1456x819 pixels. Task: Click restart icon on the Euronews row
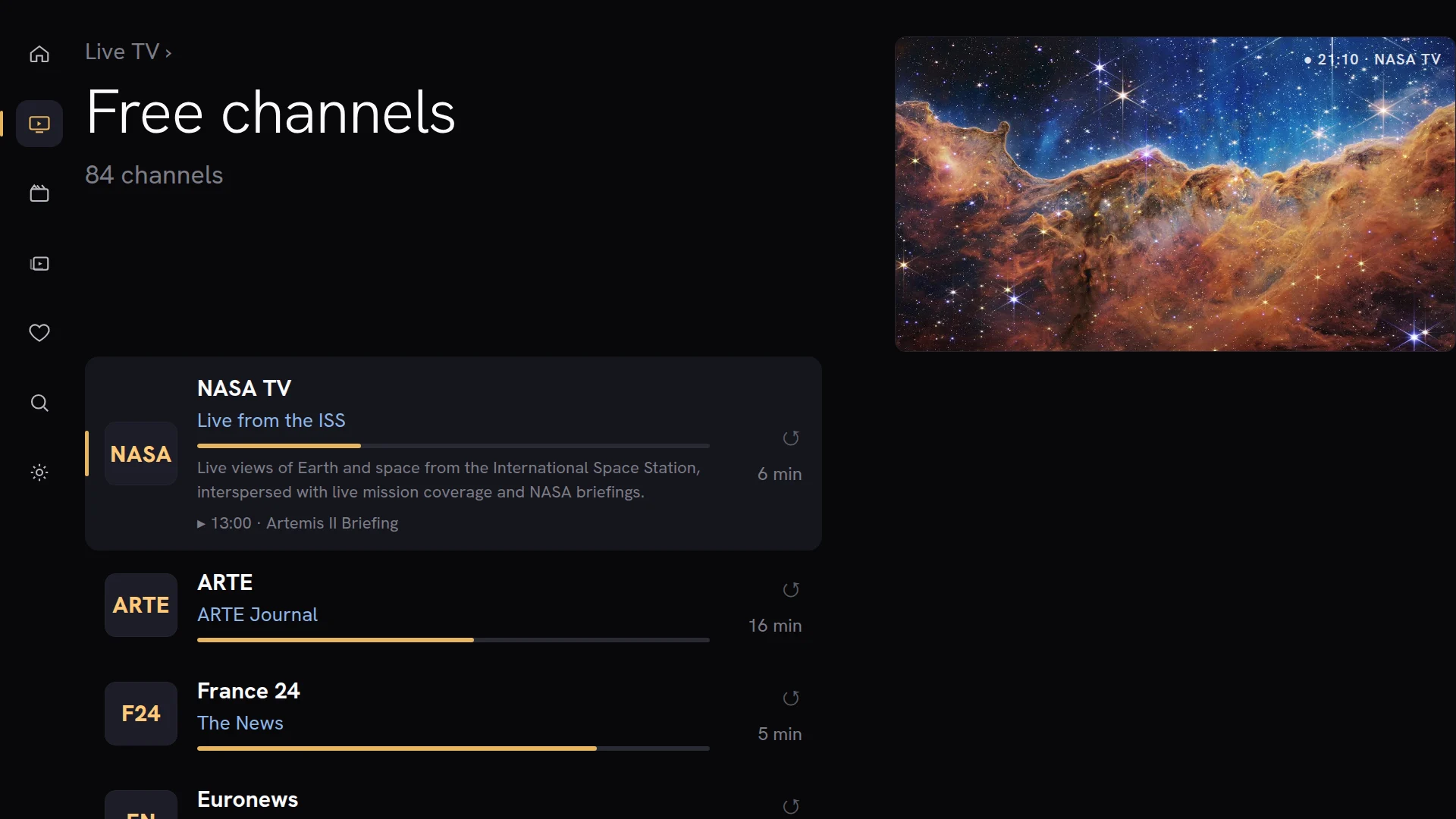pyautogui.click(x=791, y=807)
